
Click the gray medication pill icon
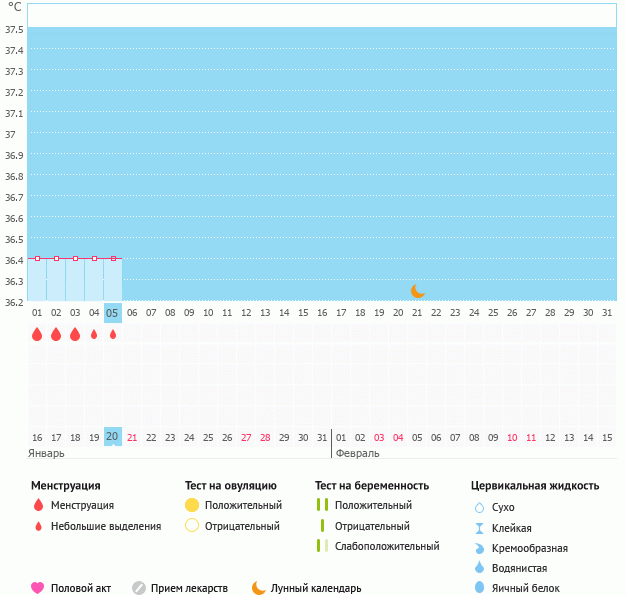[139, 588]
